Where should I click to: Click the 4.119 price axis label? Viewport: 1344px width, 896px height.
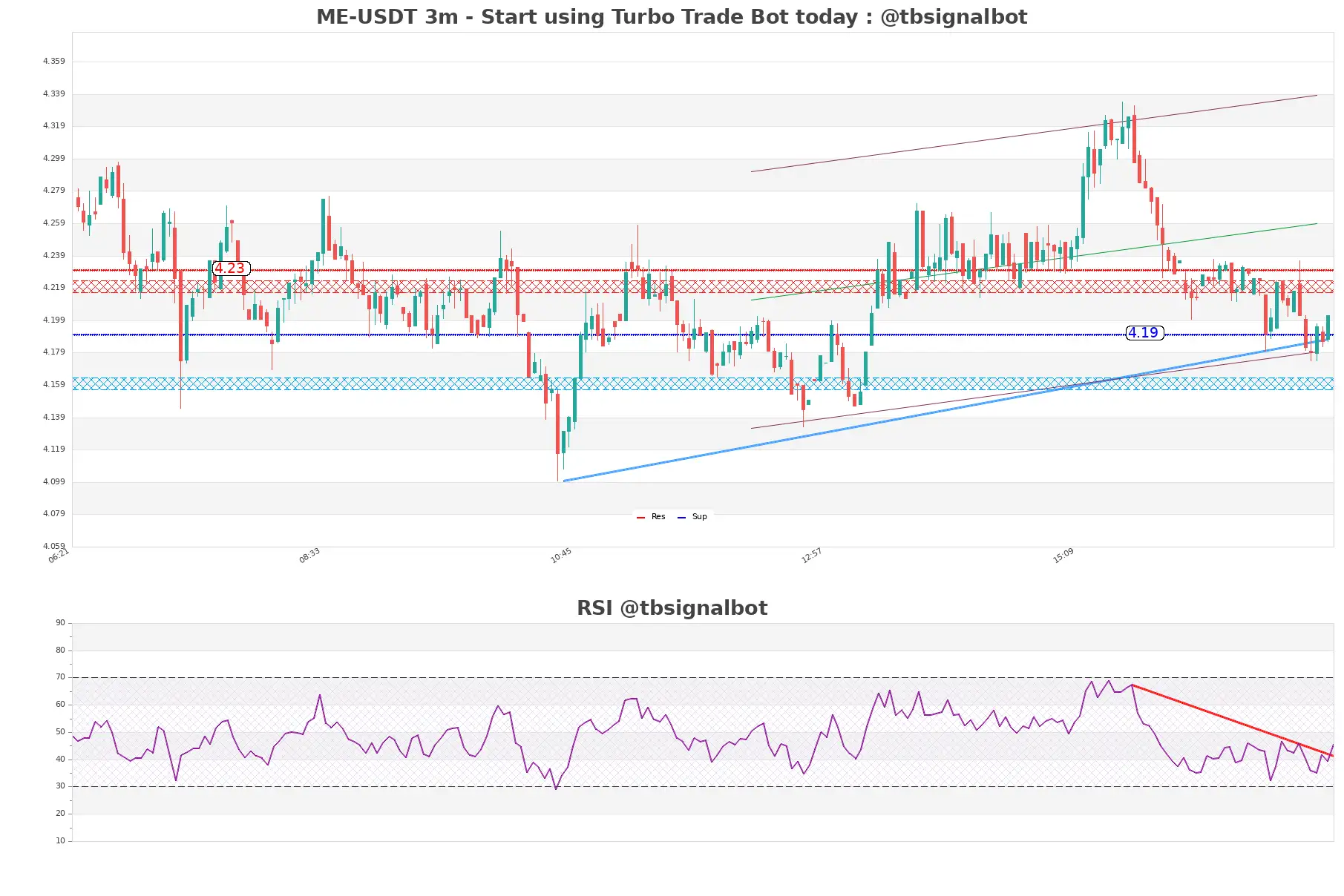click(53, 449)
